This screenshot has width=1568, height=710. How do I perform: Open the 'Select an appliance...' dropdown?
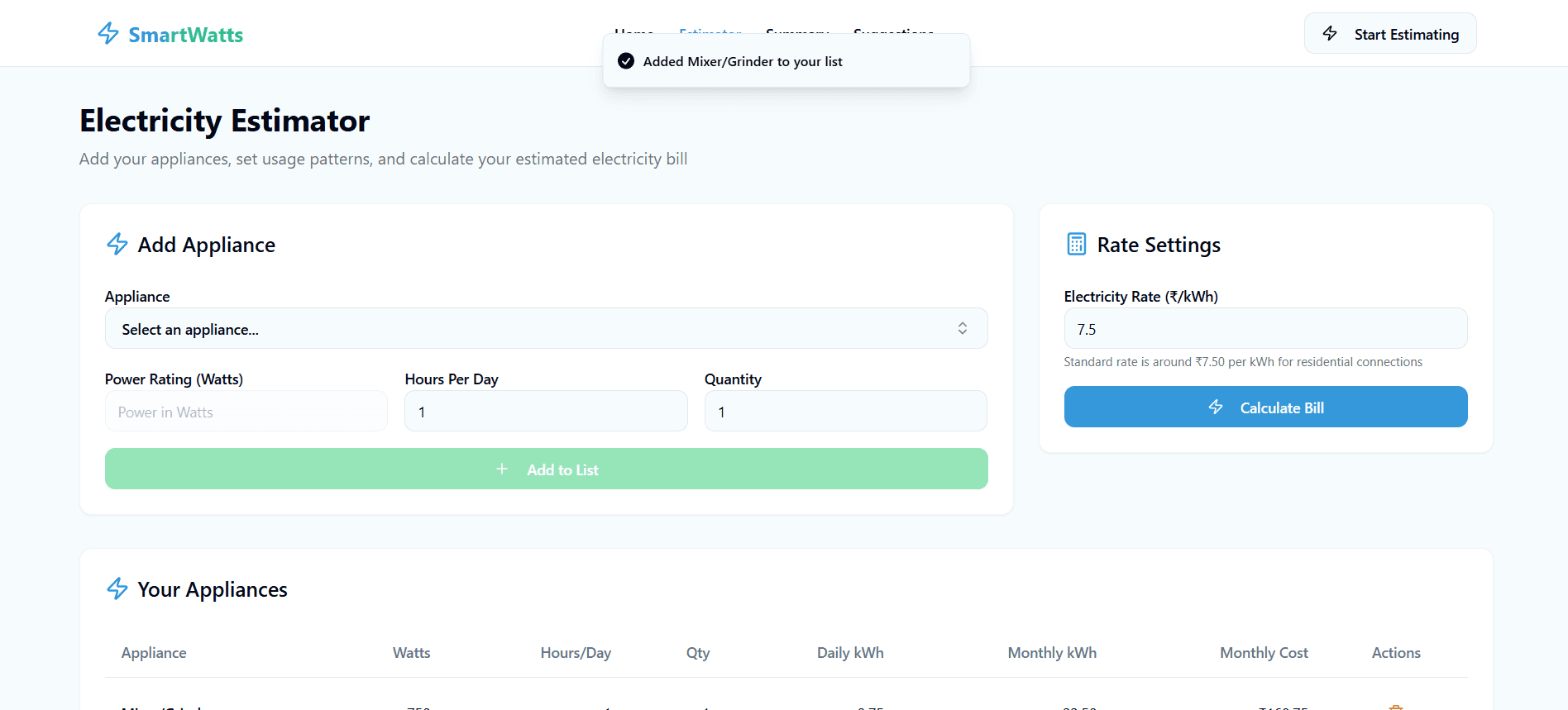pyautogui.click(x=529, y=329)
